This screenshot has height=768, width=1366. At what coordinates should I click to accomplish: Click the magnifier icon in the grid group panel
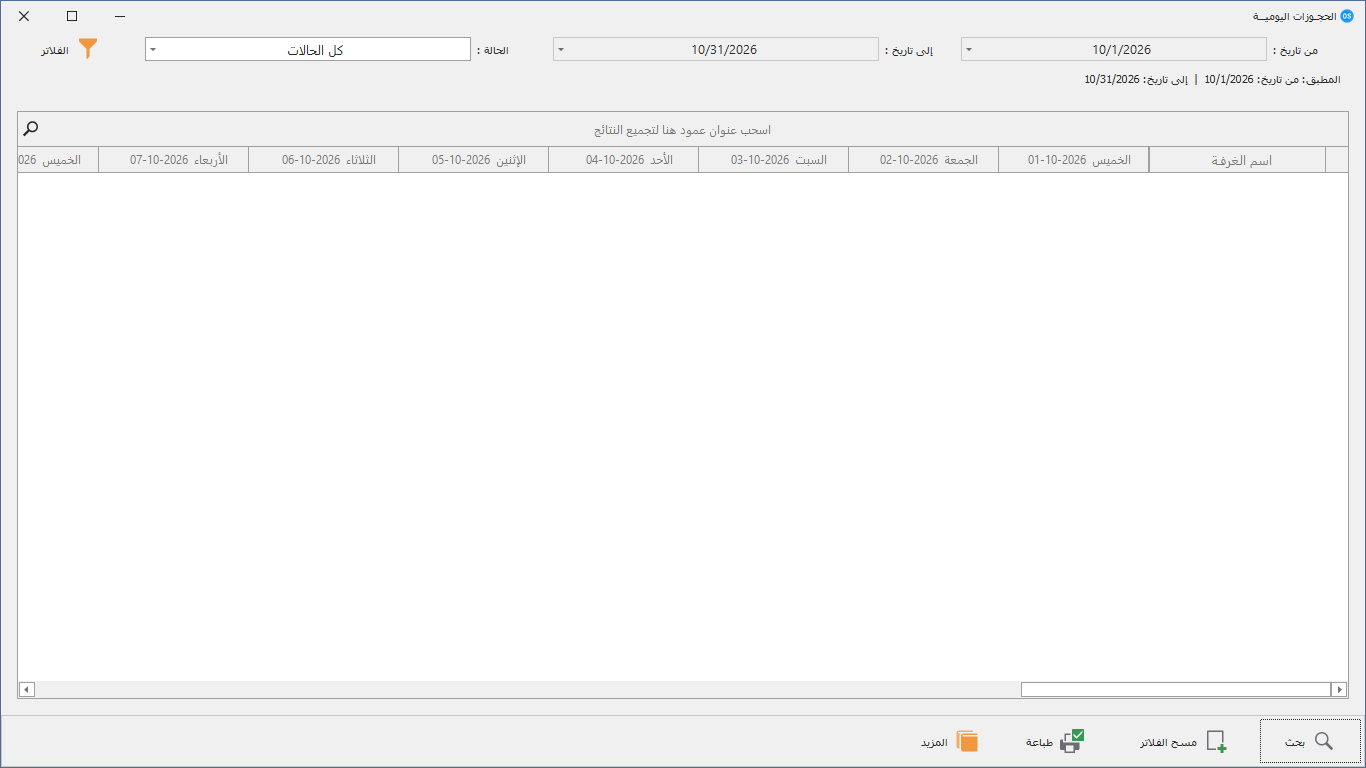(31, 128)
